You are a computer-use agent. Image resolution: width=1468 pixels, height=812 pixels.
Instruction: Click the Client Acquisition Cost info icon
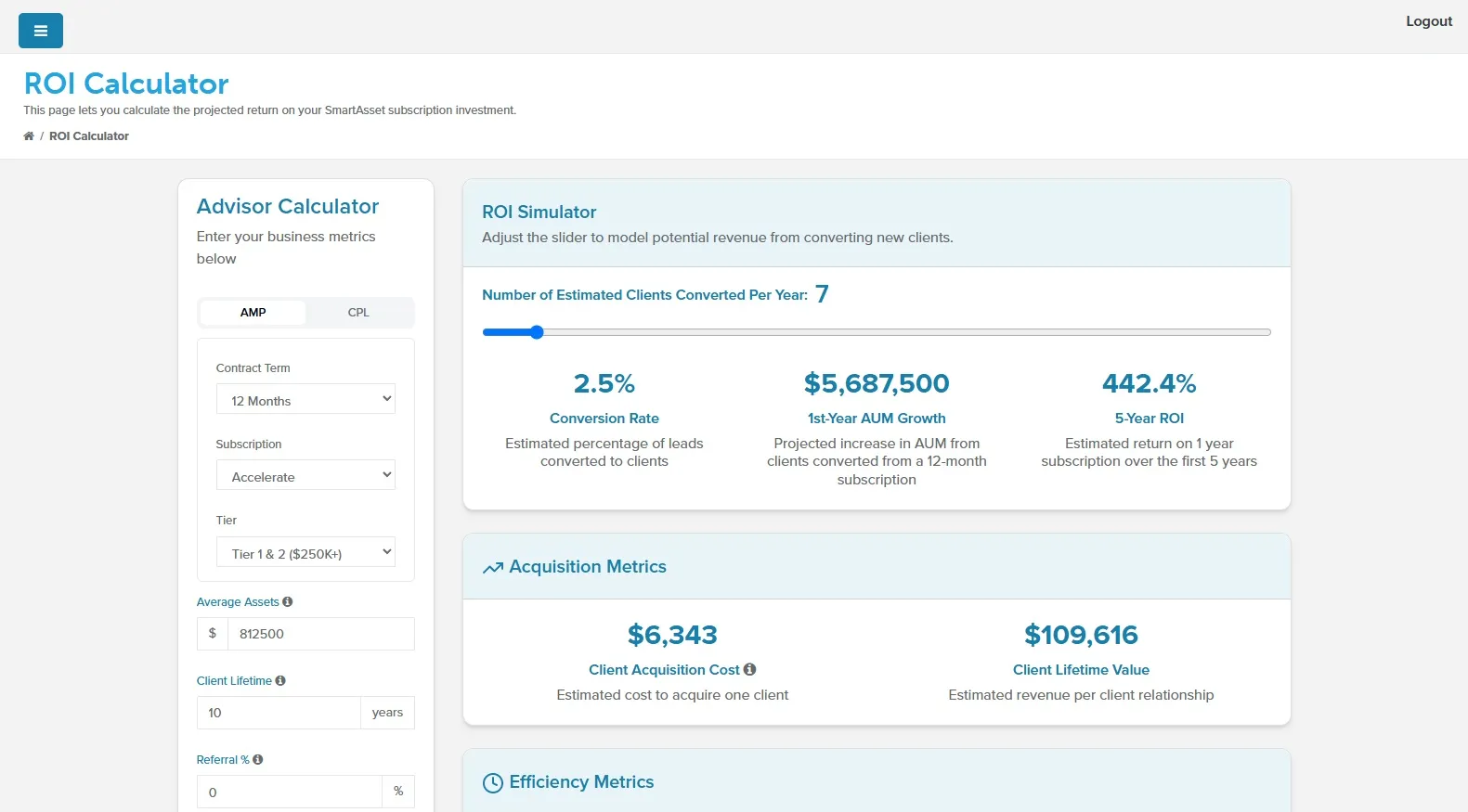click(x=750, y=669)
